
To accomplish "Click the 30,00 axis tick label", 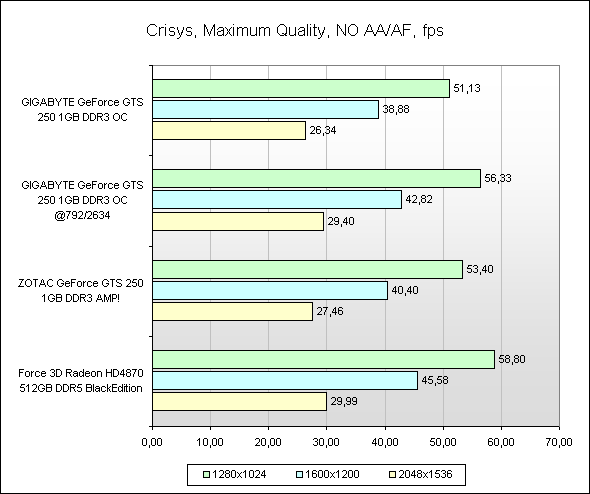I will pyautogui.click(x=326, y=442).
